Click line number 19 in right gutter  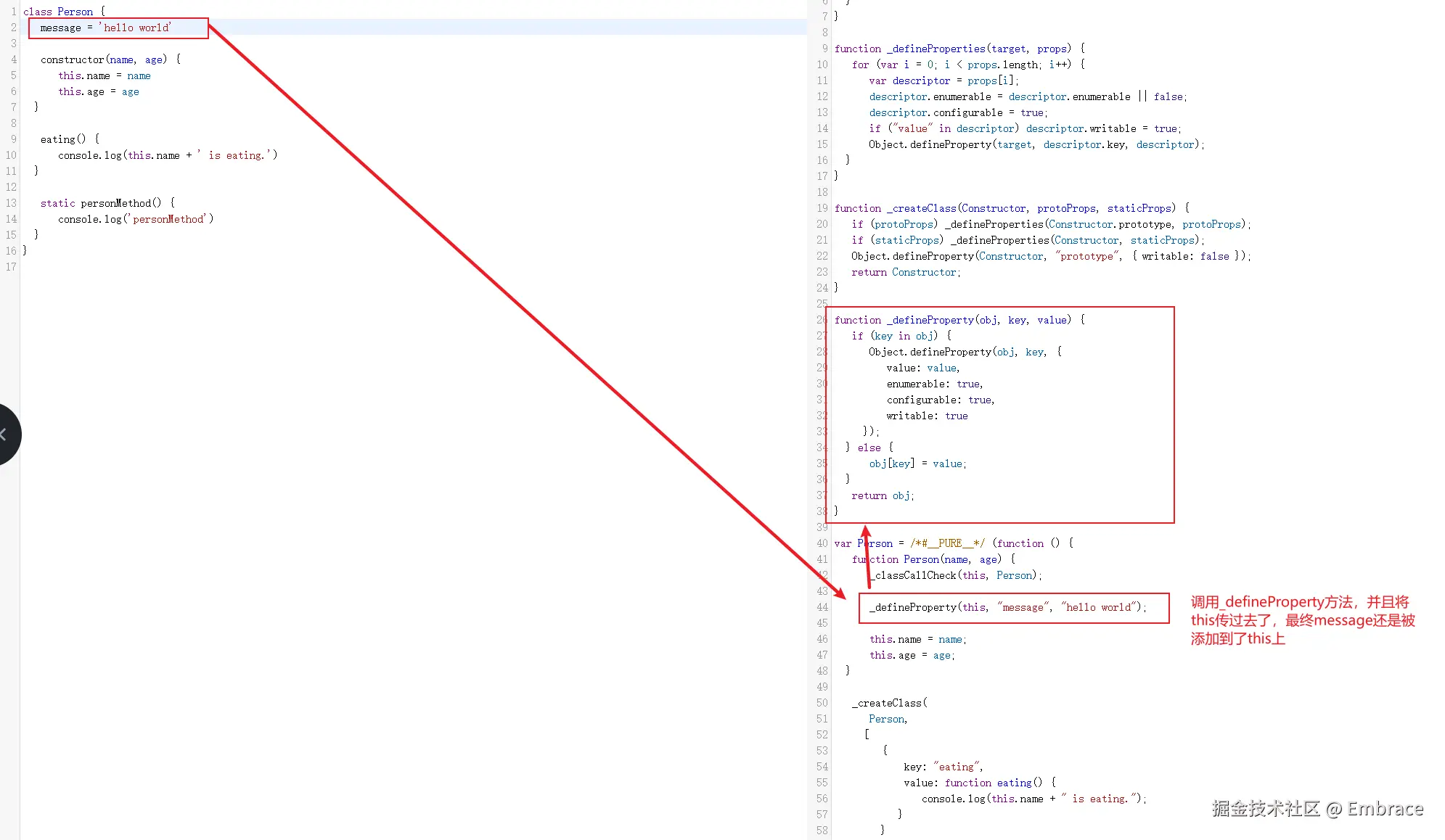[x=822, y=208]
